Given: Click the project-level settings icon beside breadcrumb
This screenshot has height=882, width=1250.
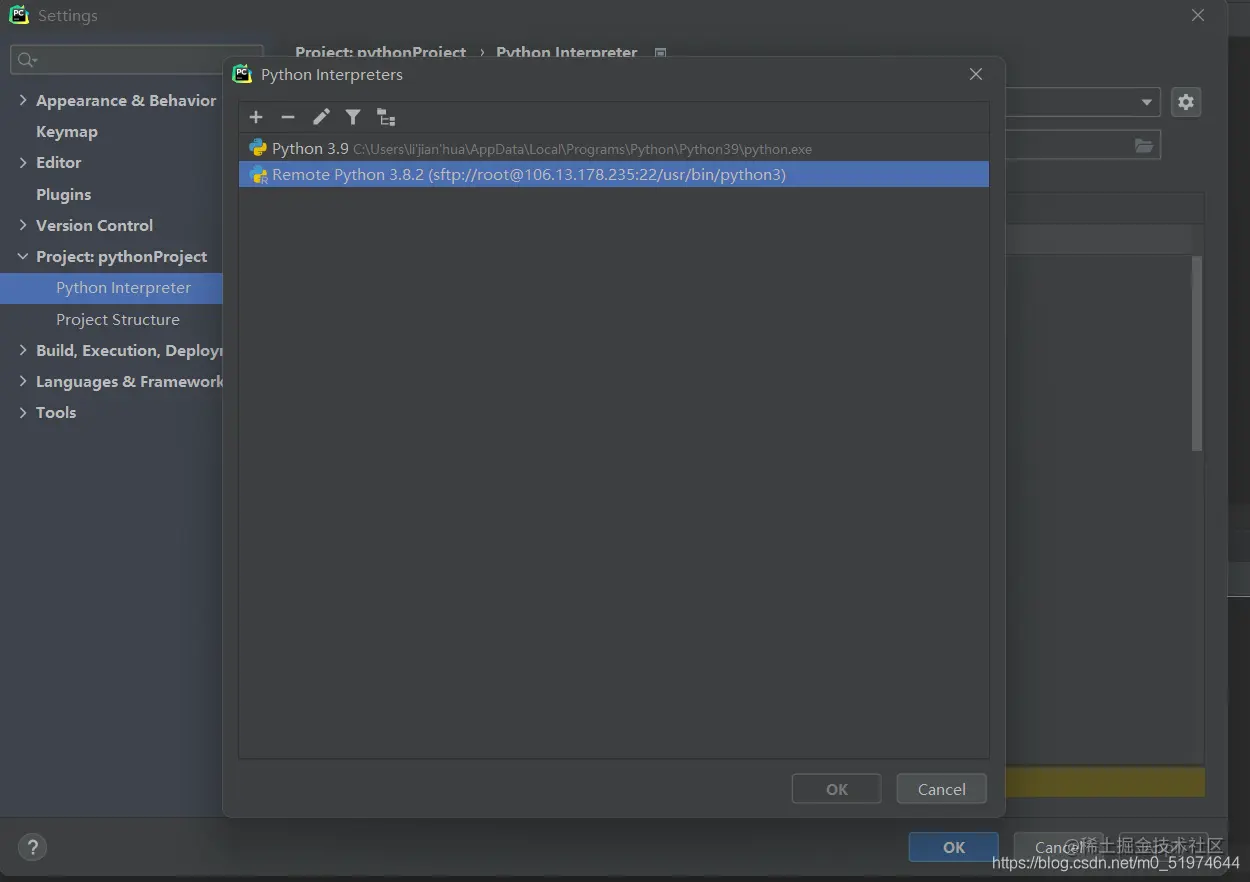Looking at the screenshot, I should coord(660,53).
